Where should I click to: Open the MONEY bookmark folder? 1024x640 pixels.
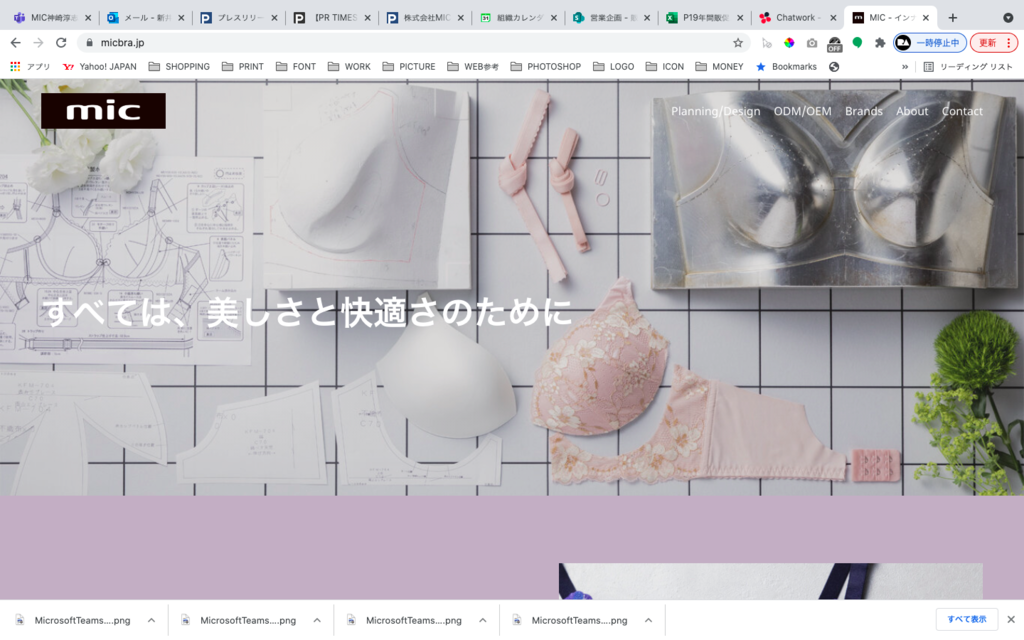(720, 67)
